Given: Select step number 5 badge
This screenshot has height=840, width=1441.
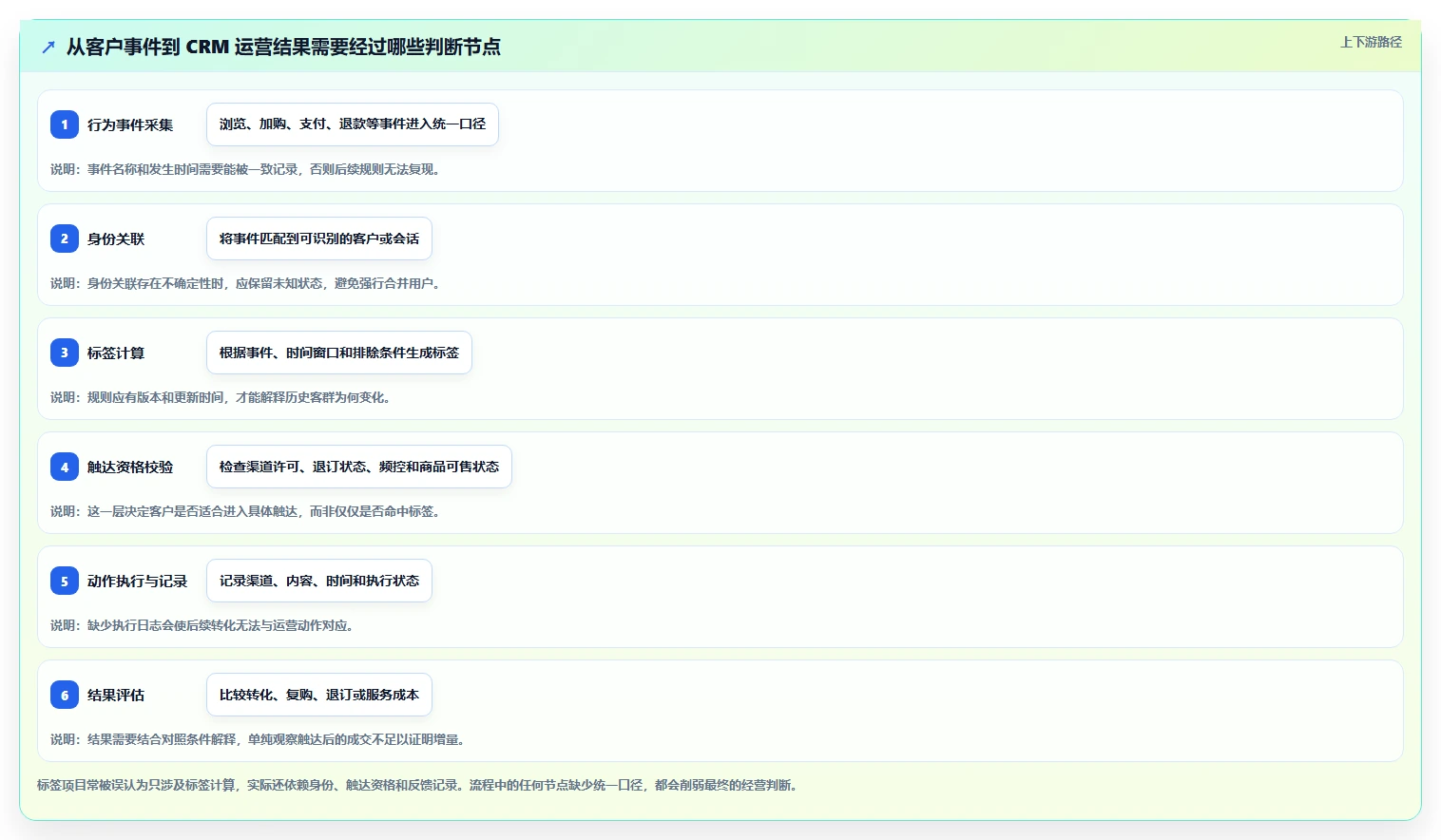Looking at the screenshot, I should coord(65,581).
